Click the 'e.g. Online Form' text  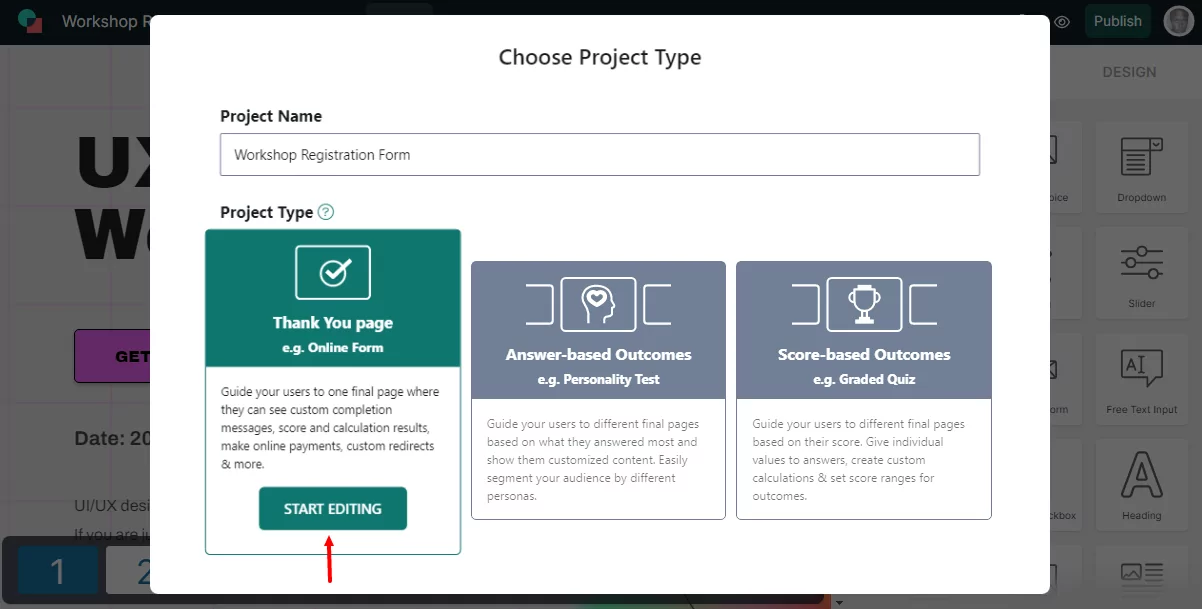click(333, 348)
